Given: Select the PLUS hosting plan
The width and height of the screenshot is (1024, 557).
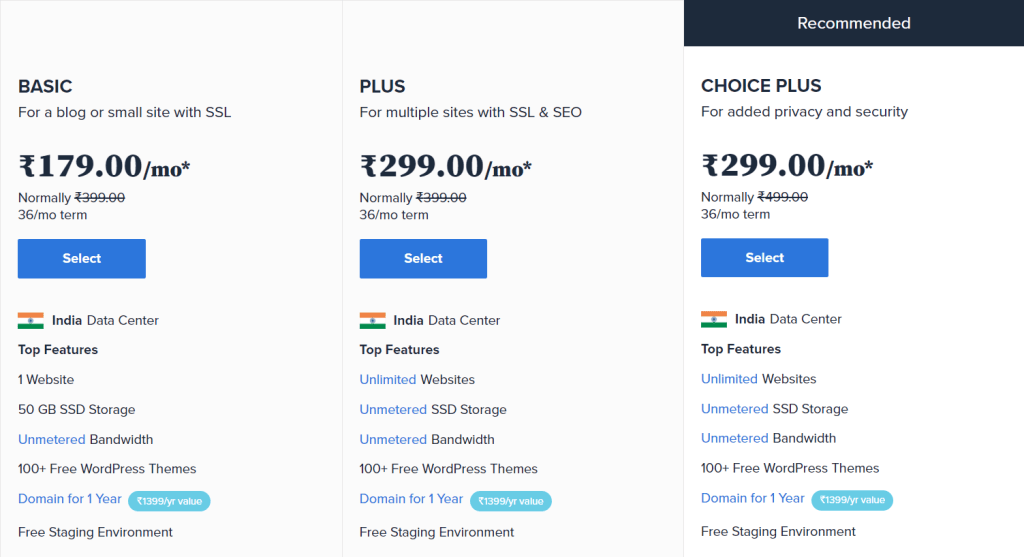Looking at the screenshot, I should point(423,258).
